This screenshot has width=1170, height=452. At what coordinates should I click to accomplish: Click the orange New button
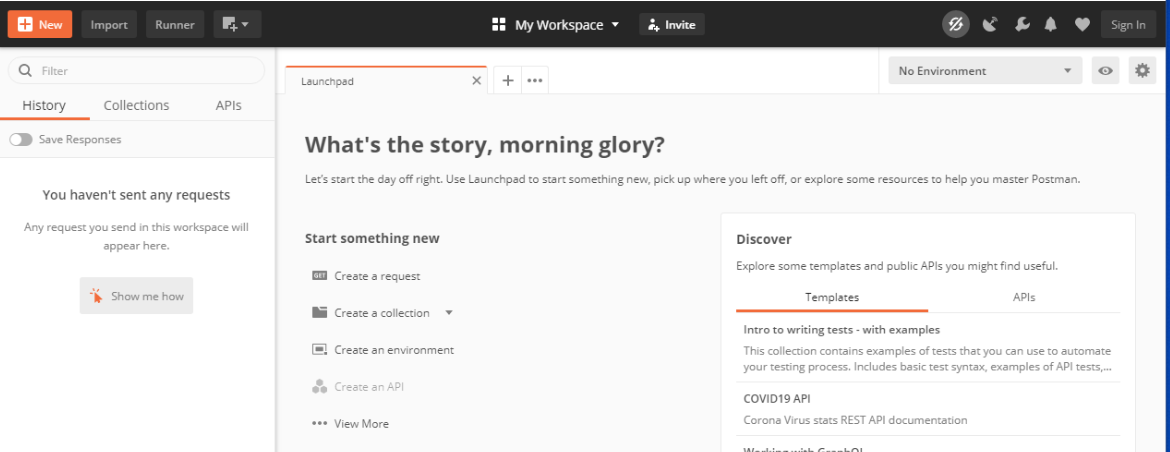(40, 25)
